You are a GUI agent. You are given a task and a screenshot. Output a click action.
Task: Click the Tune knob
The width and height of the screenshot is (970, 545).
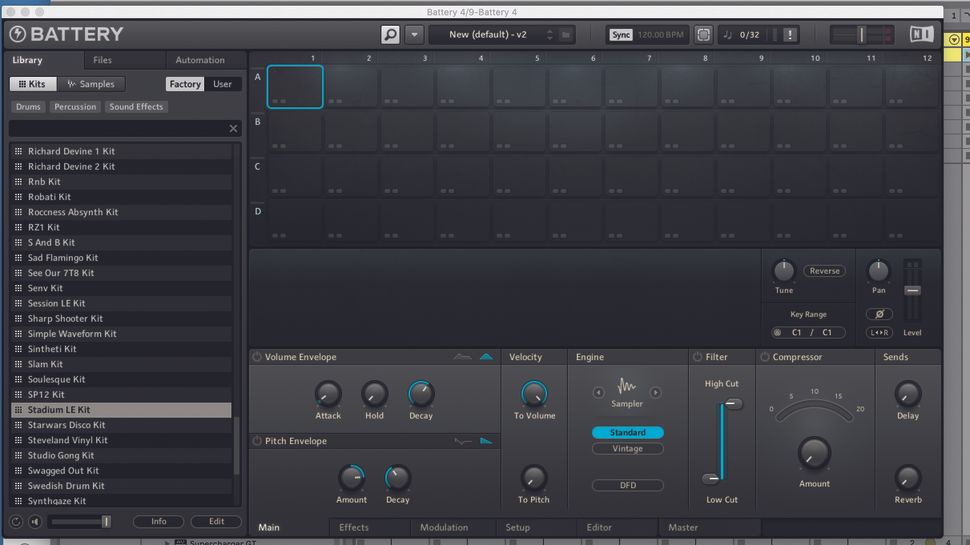pyautogui.click(x=784, y=270)
